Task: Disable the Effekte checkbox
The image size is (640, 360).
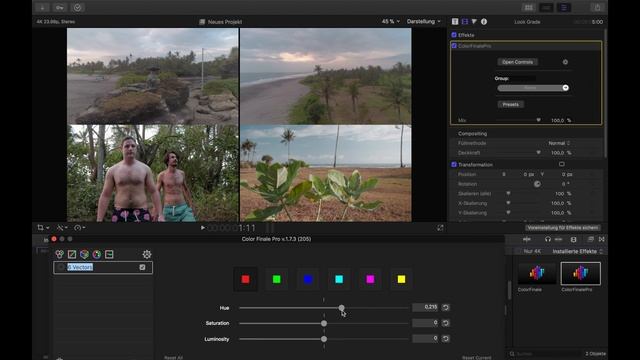Action: tap(454, 35)
